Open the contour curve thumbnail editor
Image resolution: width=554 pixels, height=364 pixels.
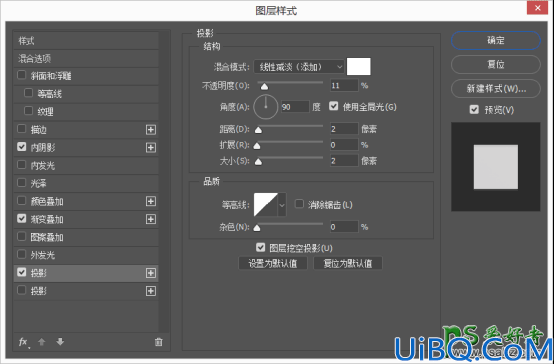click(266, 205)
